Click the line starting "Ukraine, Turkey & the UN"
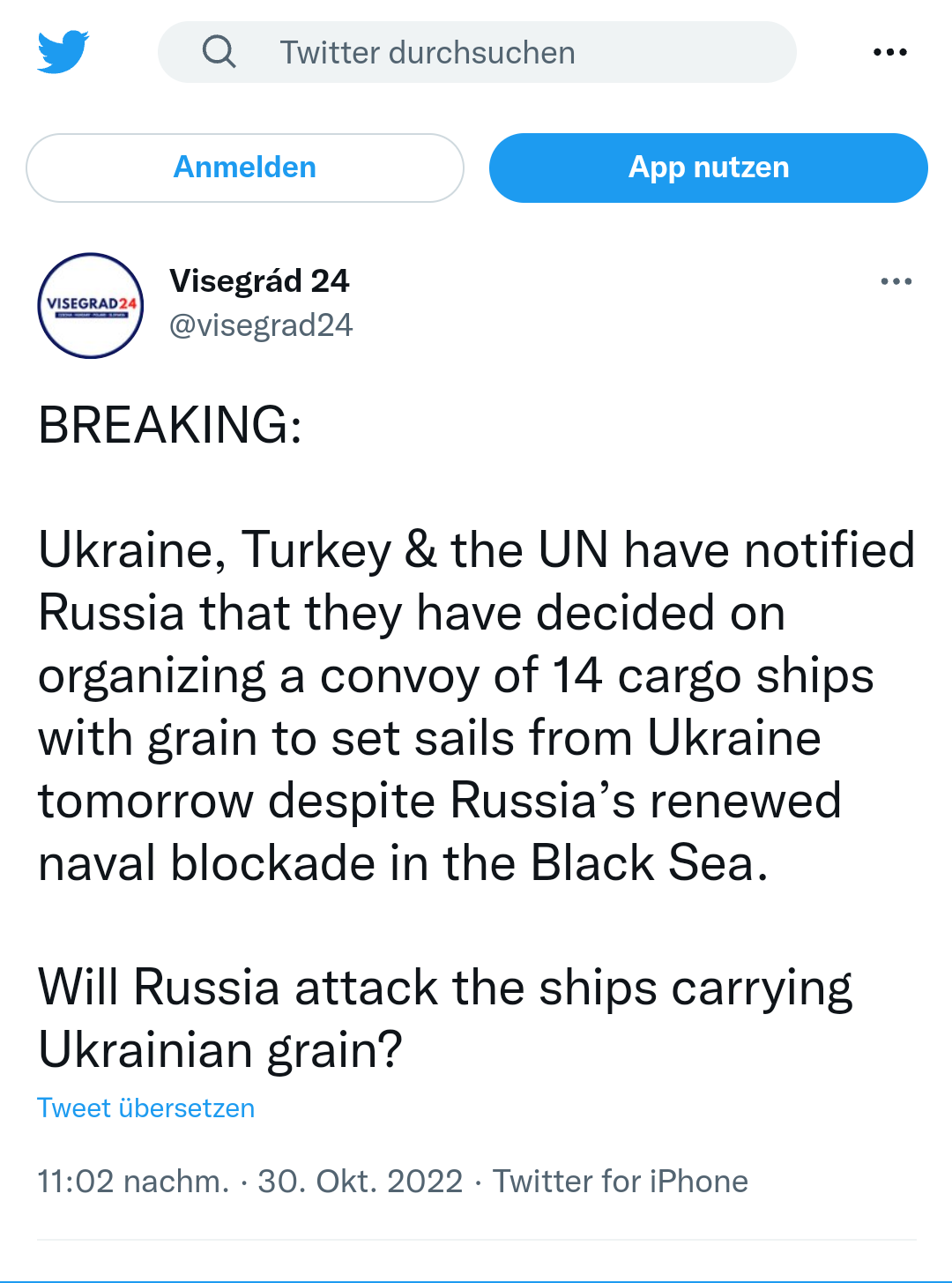952x1283 pixels. [476, 550]
